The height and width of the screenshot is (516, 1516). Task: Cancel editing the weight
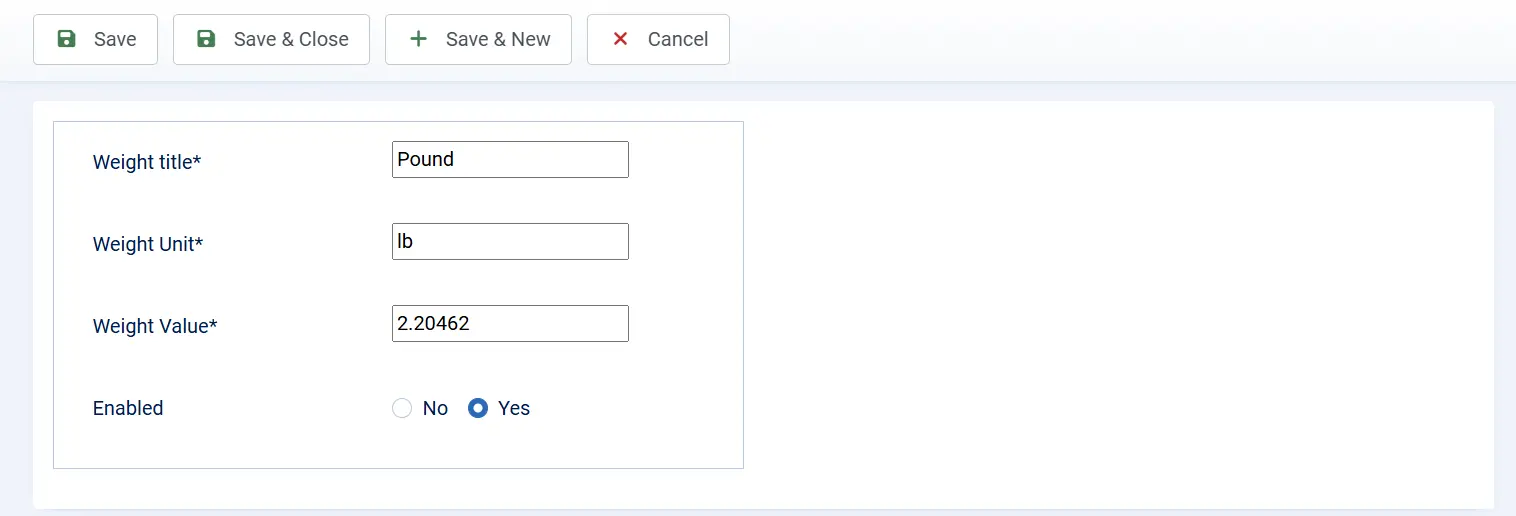coord(658,39)
